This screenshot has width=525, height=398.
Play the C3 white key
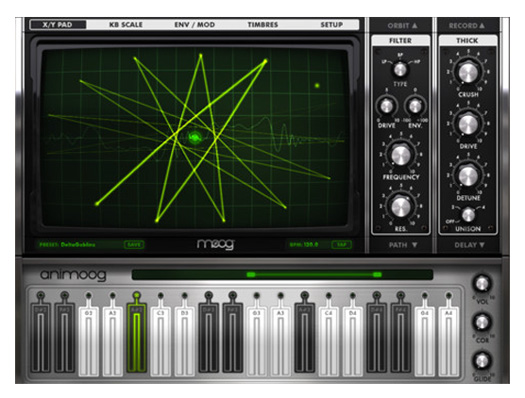[x=161, y=341]
